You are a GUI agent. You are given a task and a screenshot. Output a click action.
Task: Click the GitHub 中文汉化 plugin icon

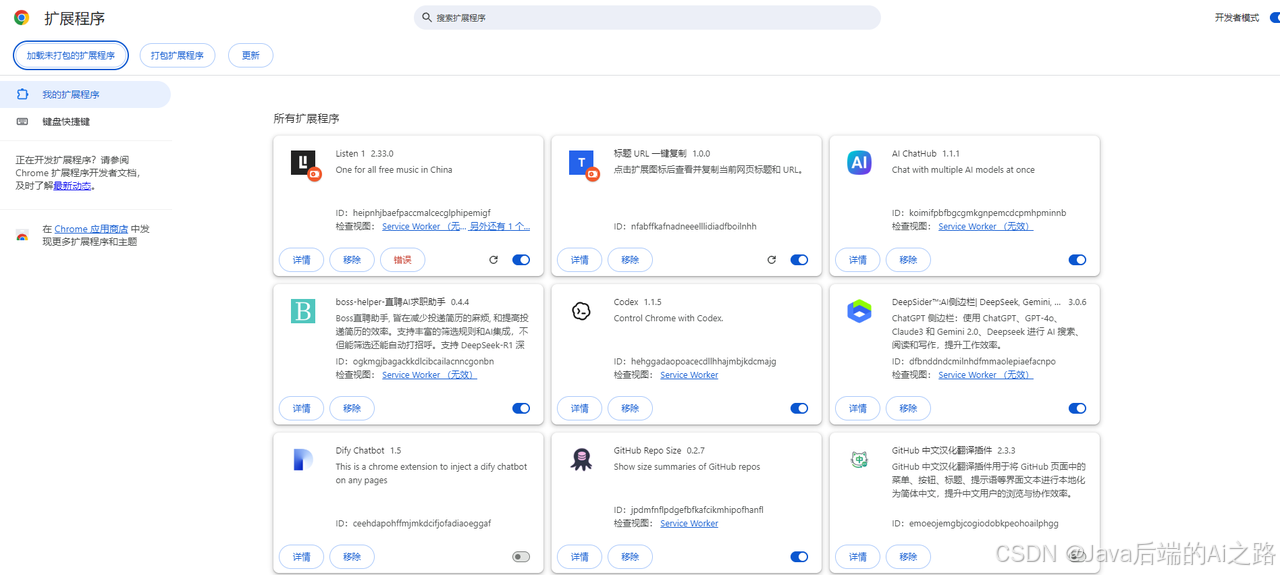coord(859,460)
